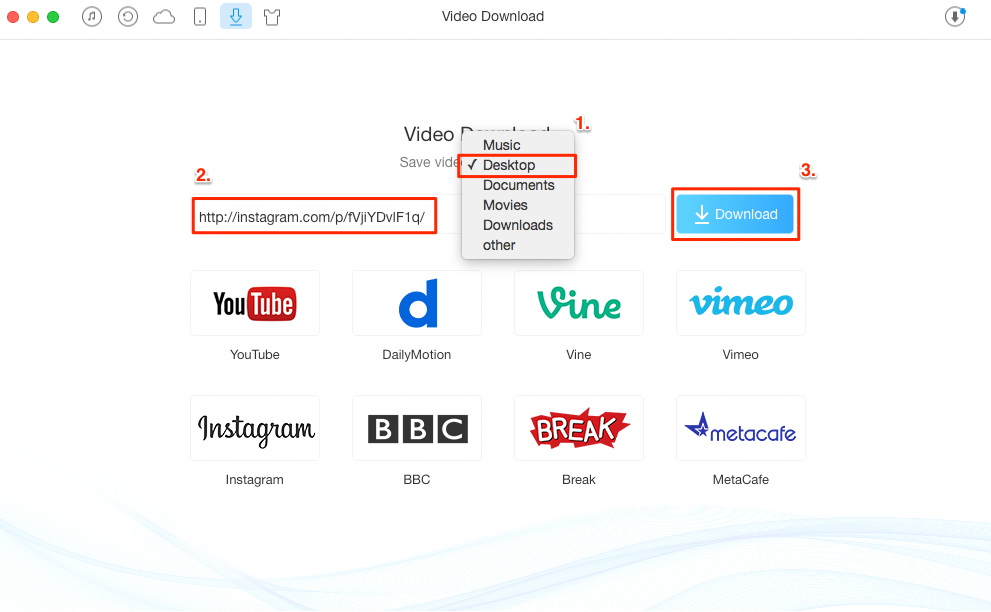Choose Documents in the save location menu
This screenshot has height=612, width=991.
tap(518, 185)
